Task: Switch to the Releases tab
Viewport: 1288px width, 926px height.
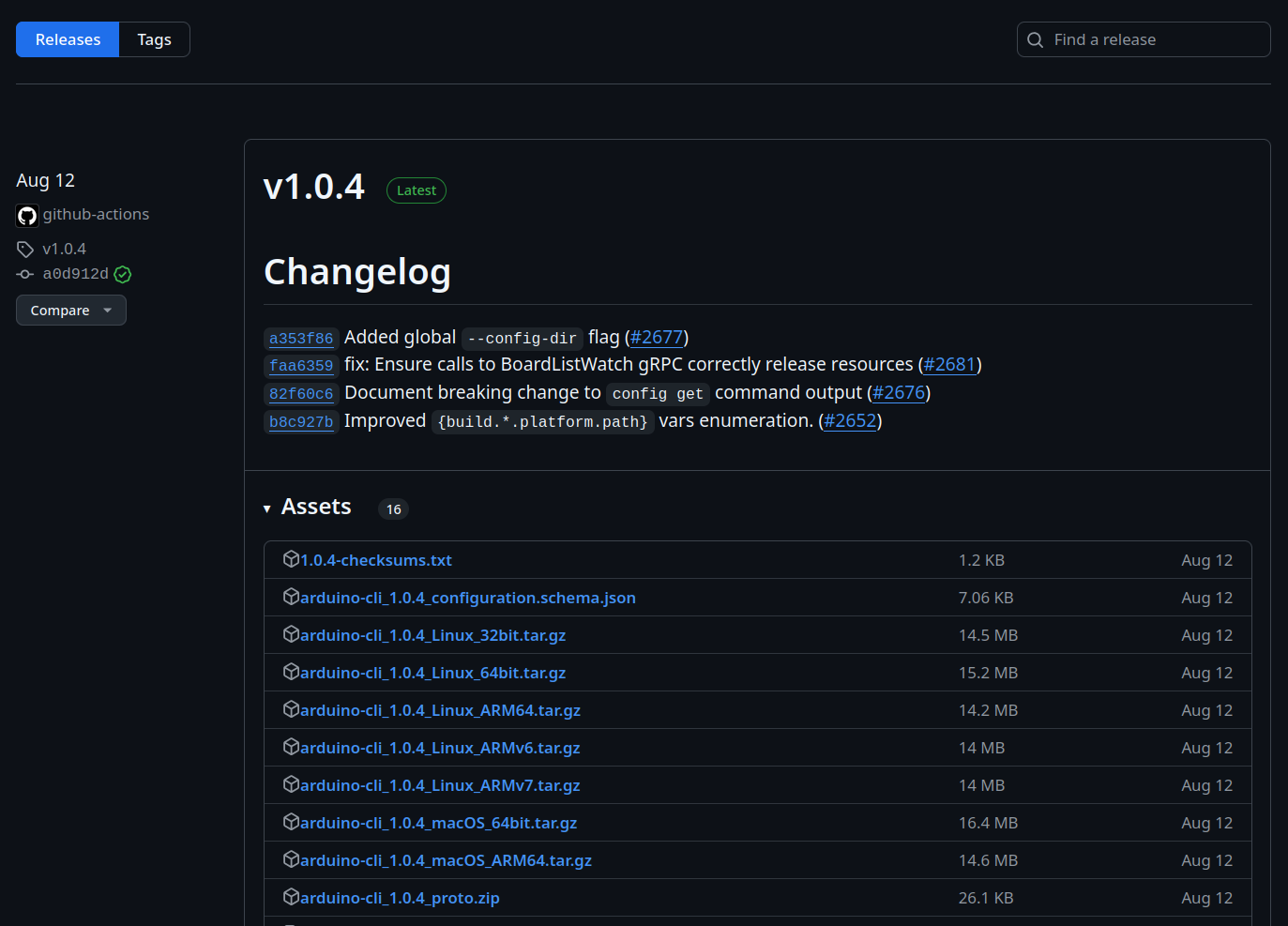Action: pyautogui.click(x=68, y=39)
